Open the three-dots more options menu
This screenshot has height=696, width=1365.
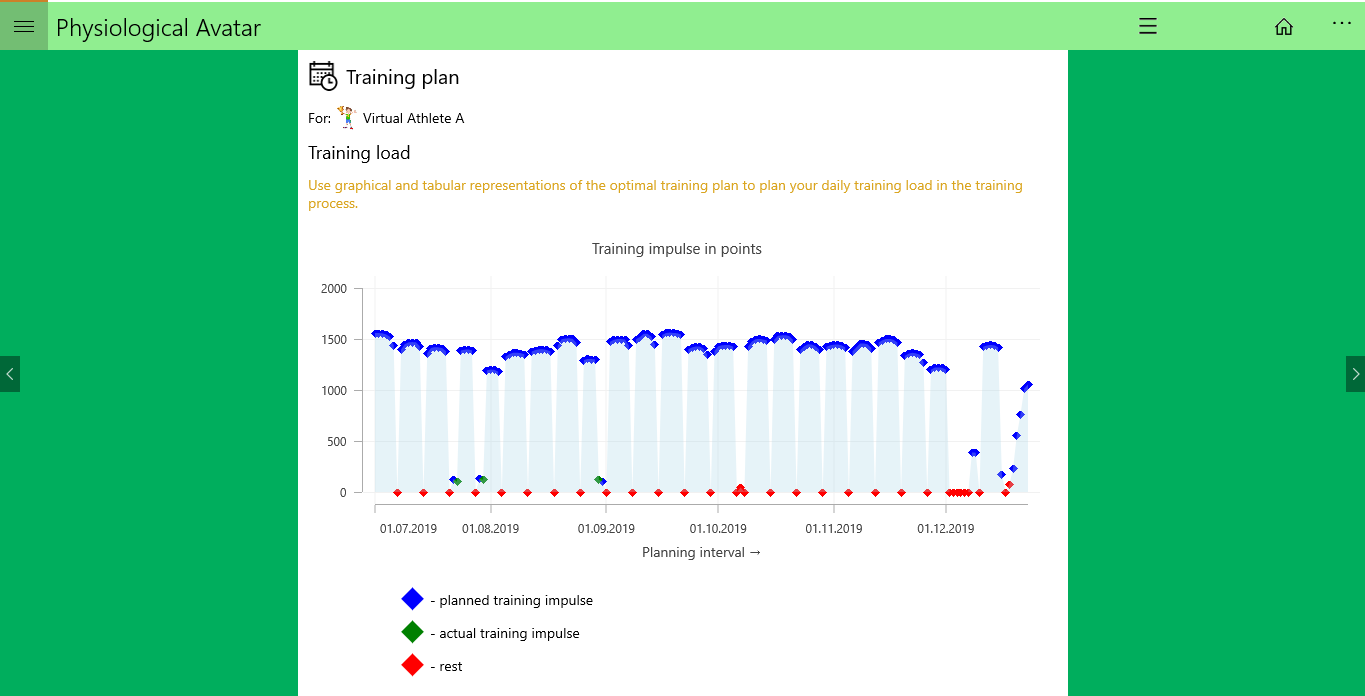(1341, 23)
